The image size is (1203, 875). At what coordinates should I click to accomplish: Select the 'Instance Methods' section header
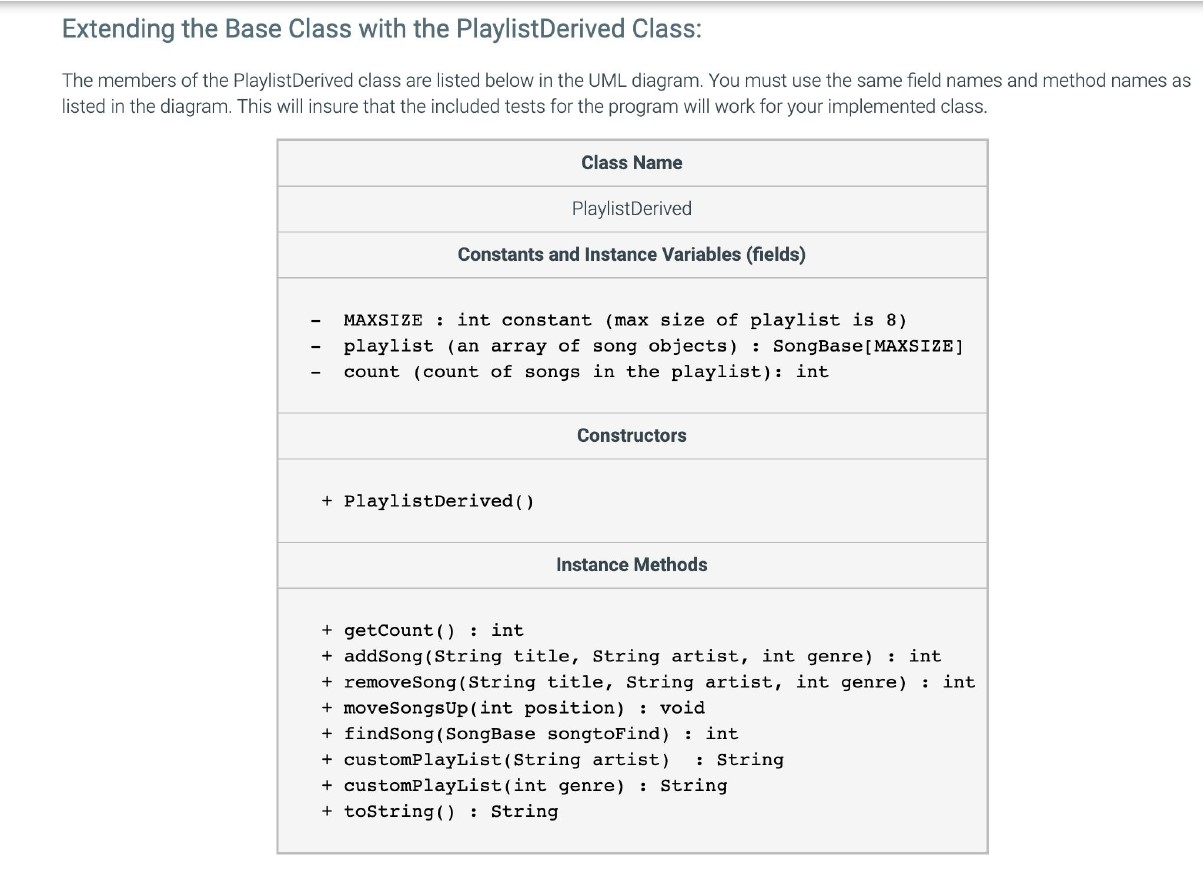(632, 565)
